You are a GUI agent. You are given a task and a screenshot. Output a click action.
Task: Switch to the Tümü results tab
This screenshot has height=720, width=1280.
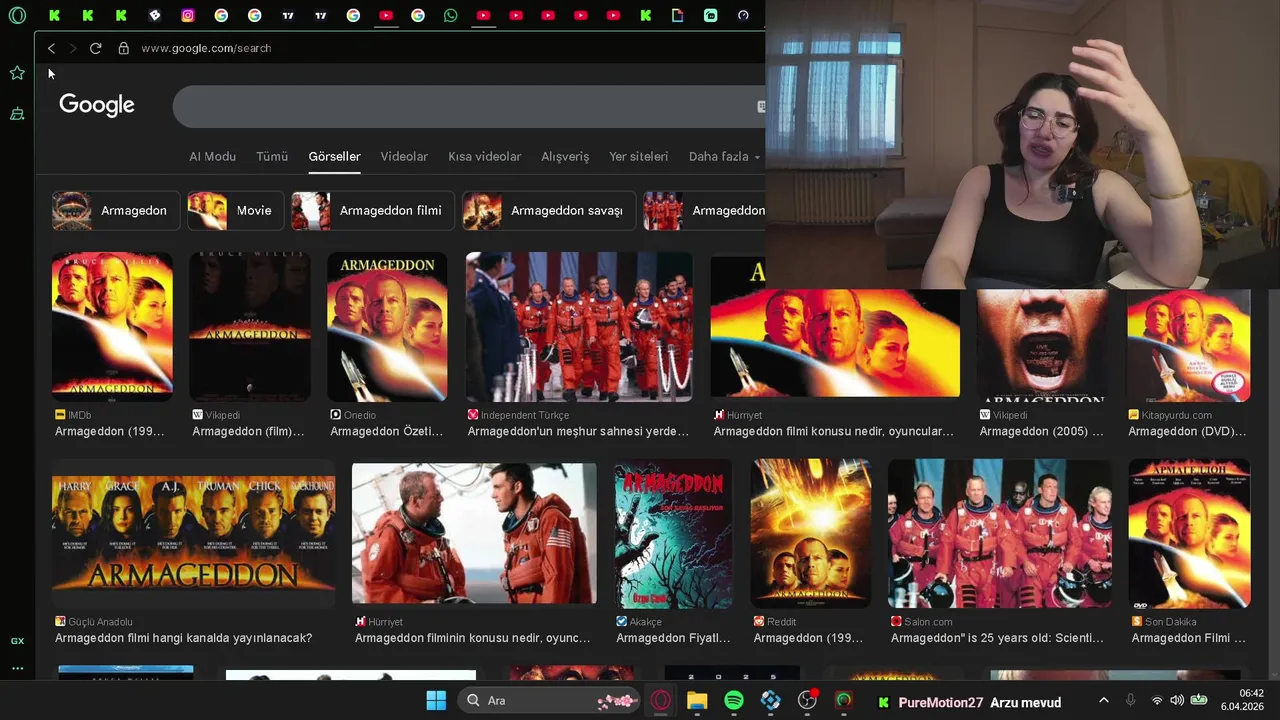coord(272,156)
